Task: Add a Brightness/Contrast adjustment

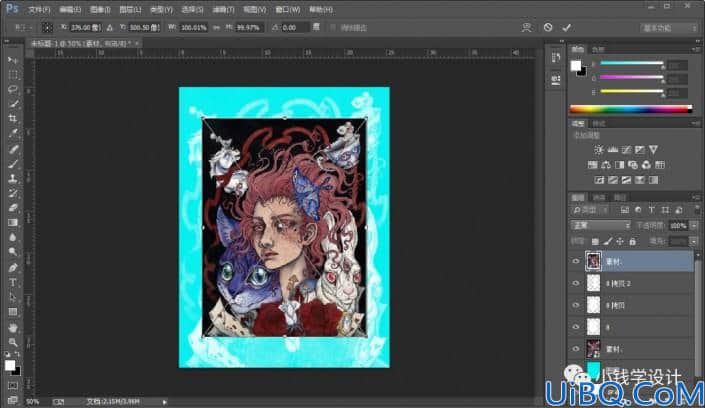Action: pyautogui.click(x=598, y=150)
